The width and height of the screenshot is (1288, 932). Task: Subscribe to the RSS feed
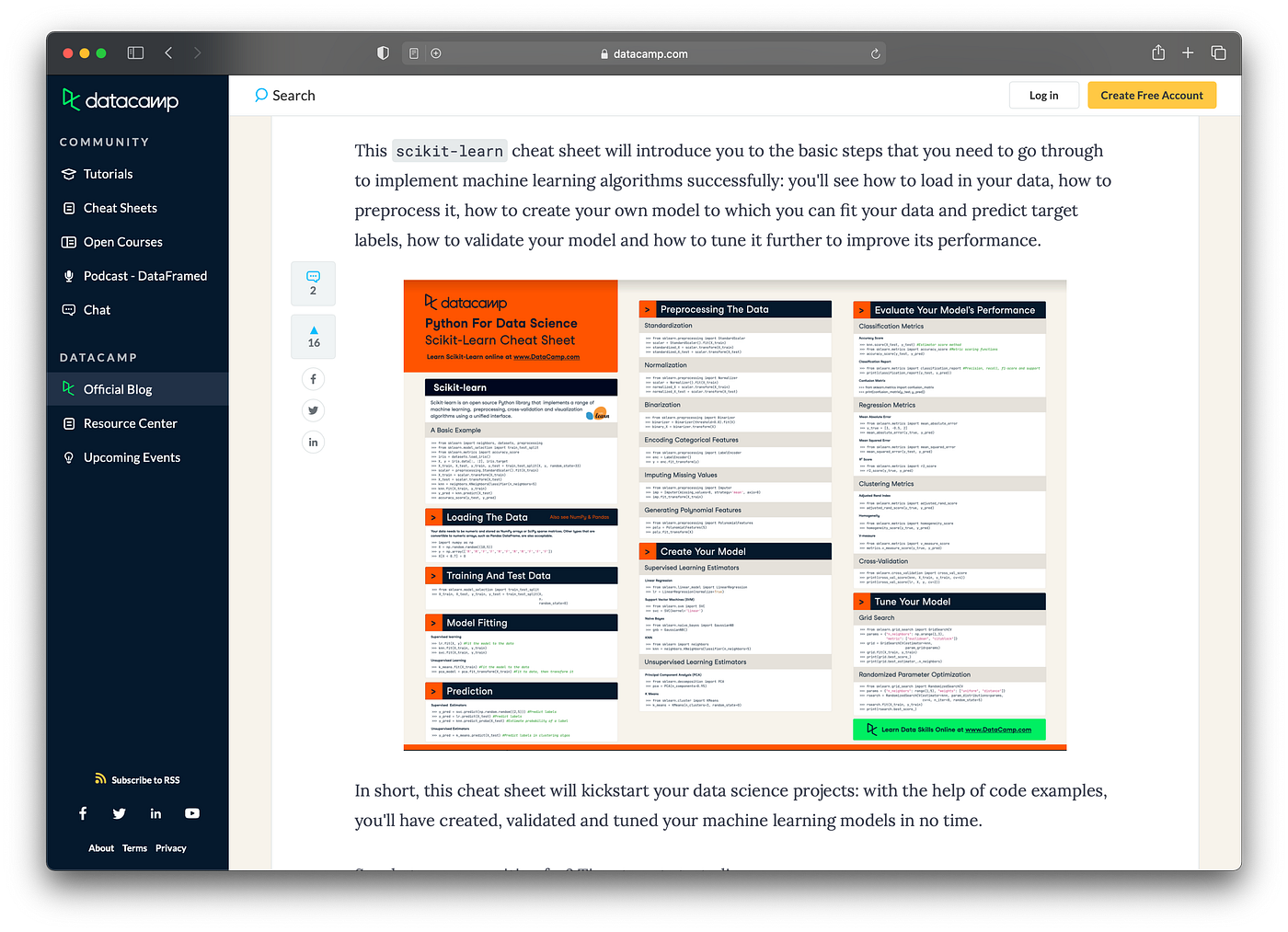coord(136,779)
